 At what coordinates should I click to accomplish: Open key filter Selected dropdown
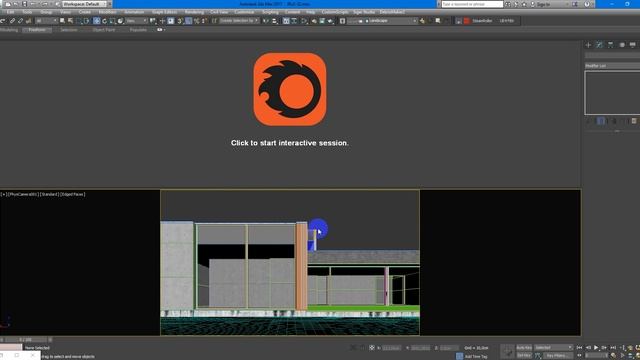[x=553, y=348]
